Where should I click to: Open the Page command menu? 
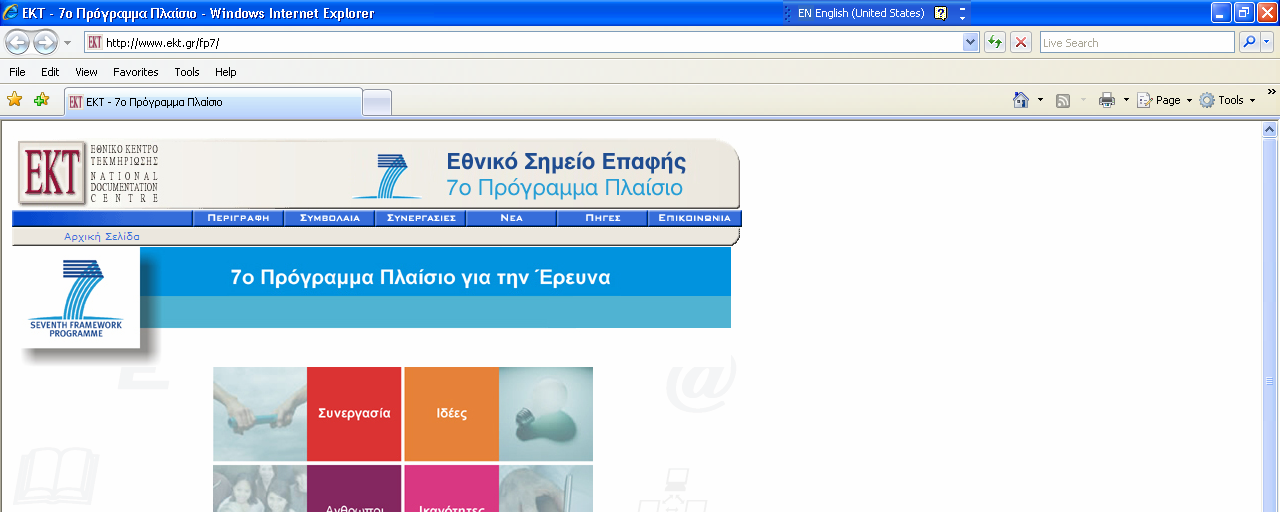(1164, 100)
